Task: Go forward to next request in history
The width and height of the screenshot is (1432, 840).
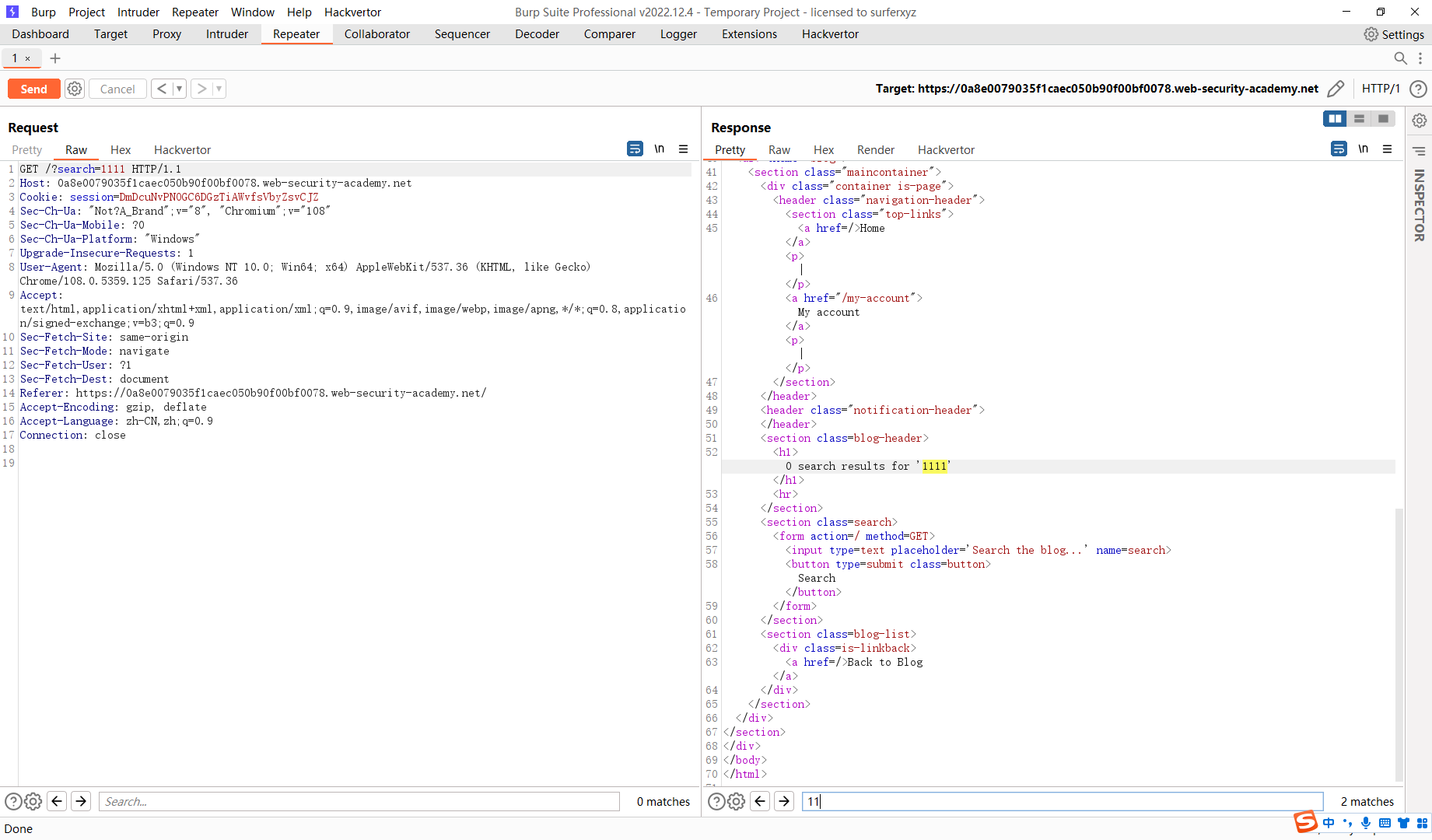Action: (x=201, y=89)
